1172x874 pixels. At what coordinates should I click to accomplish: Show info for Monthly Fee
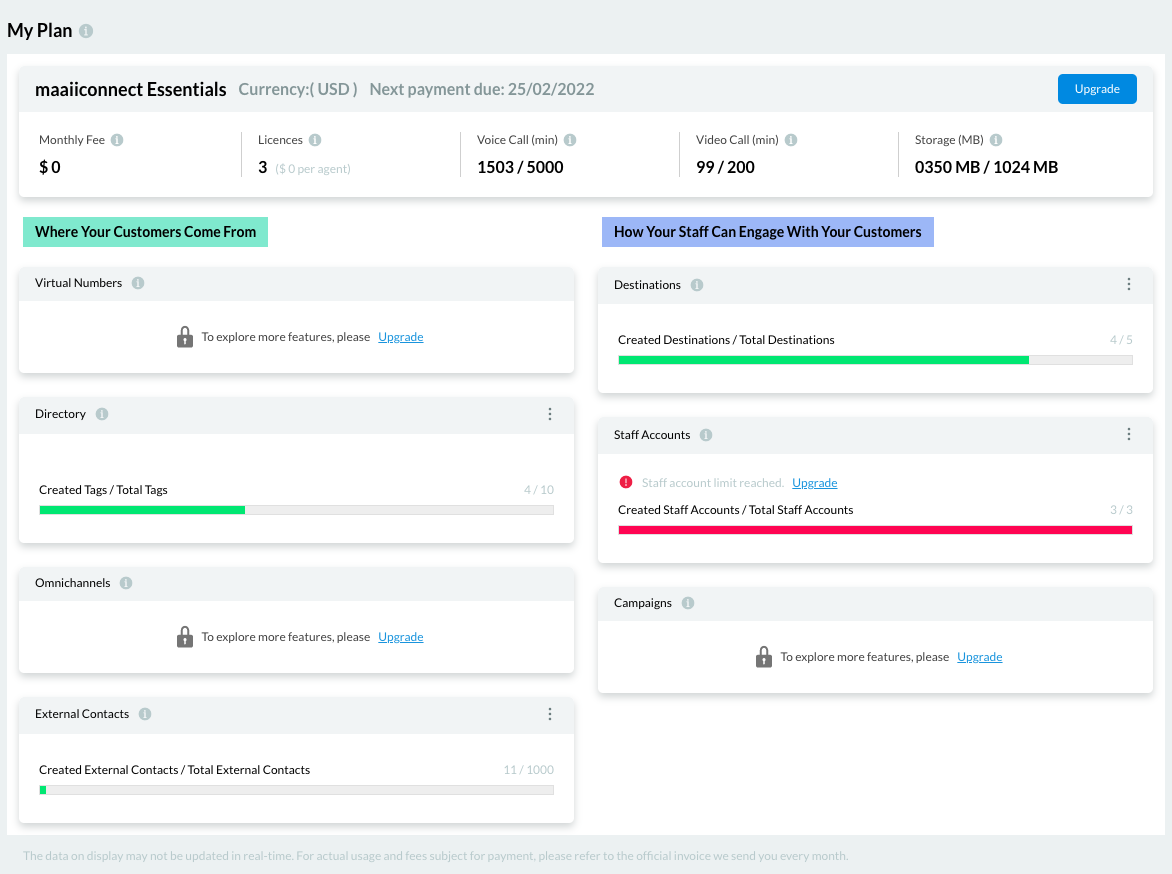117,140
